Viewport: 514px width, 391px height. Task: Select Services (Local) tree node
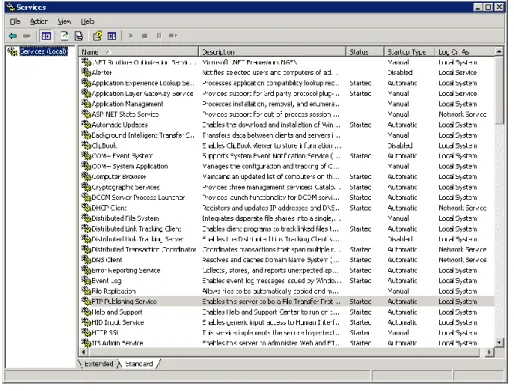tap(43, 51)
